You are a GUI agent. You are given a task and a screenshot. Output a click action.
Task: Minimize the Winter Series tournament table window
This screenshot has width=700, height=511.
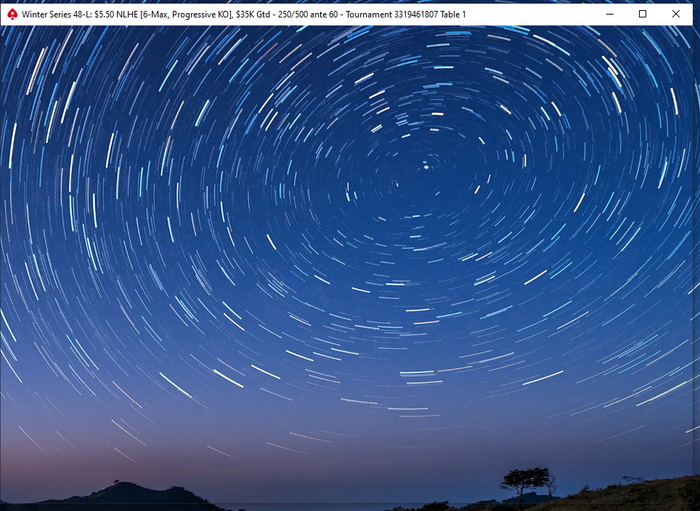(610, 14)
